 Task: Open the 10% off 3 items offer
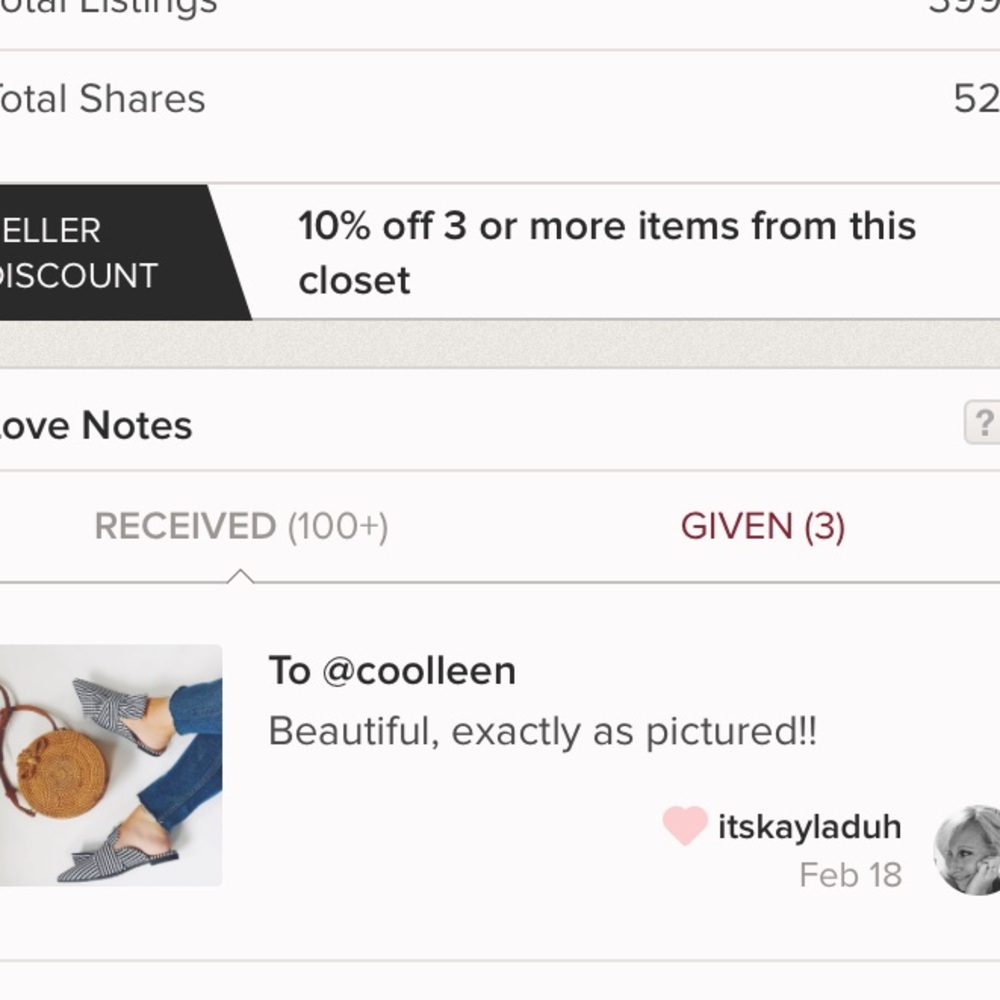606,227
